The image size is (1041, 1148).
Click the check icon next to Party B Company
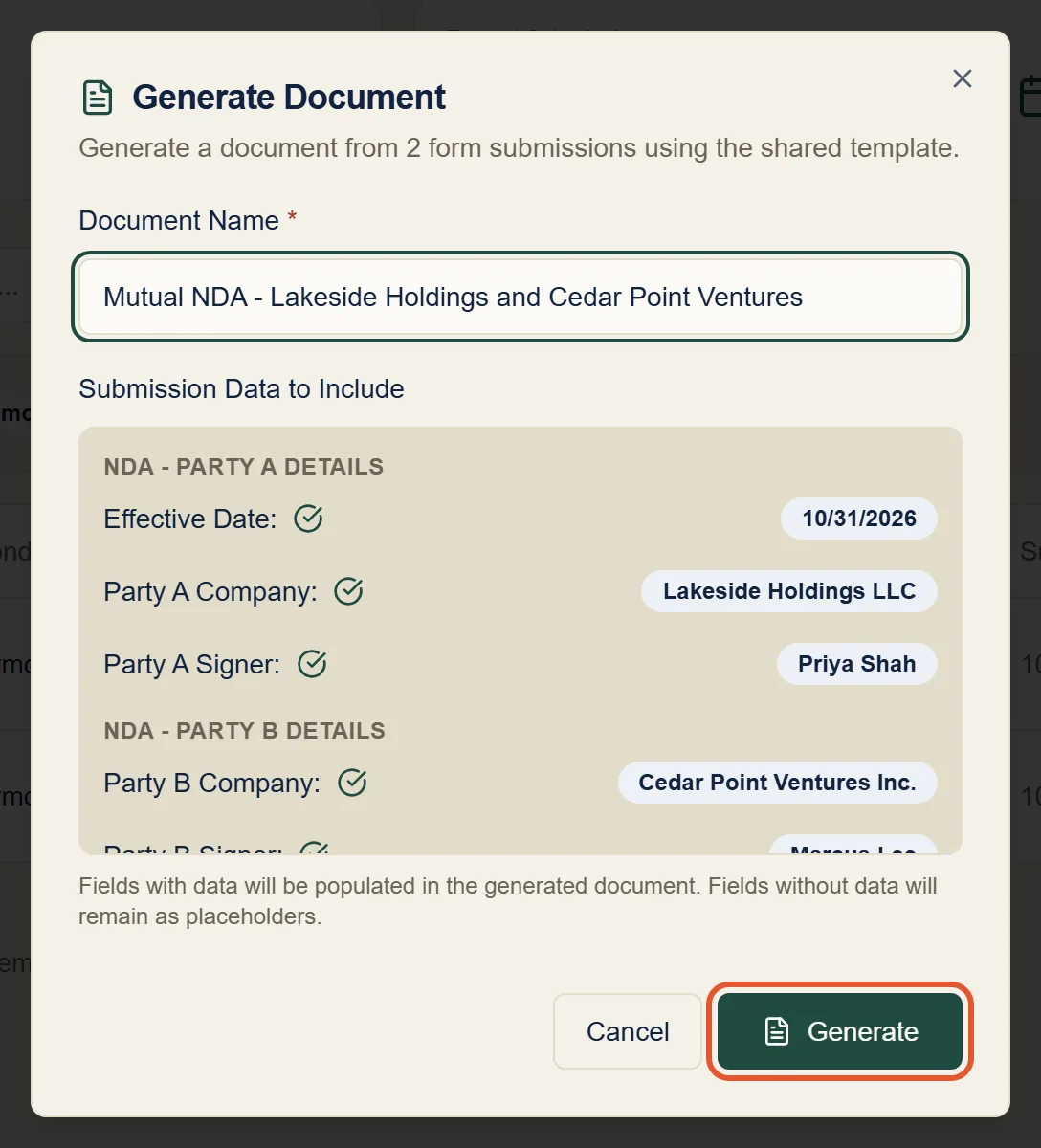click(x=352, y=783)
